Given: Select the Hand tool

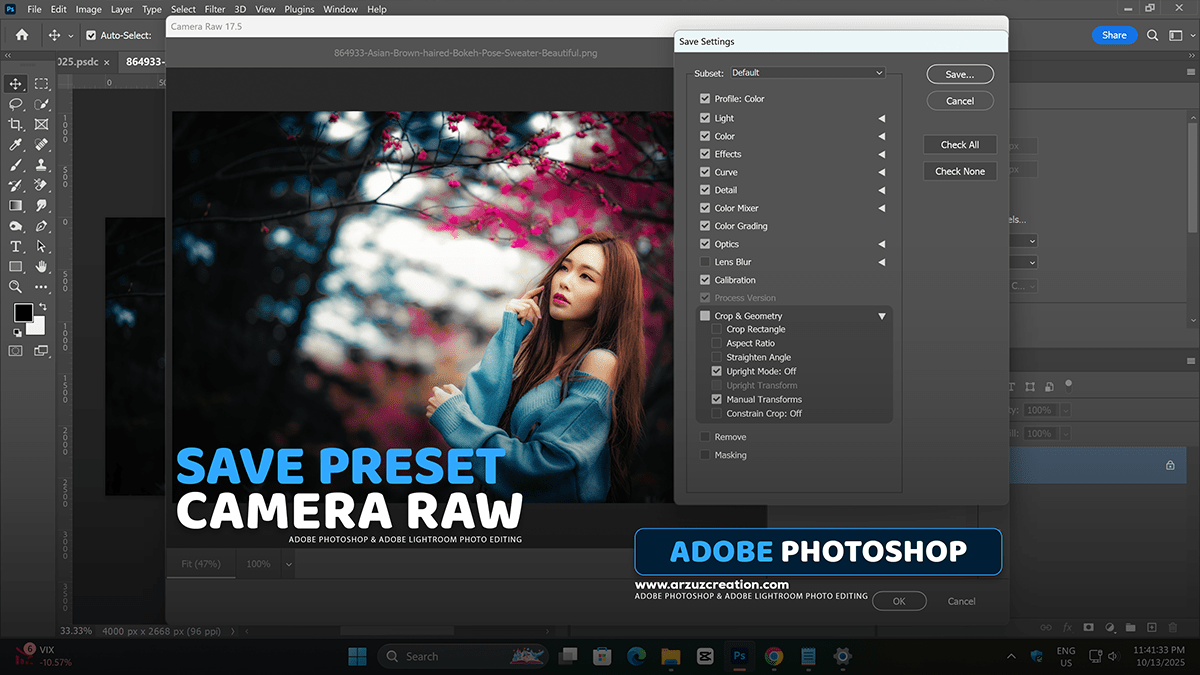Looking at the screenshot, I should tap(42, 267).
